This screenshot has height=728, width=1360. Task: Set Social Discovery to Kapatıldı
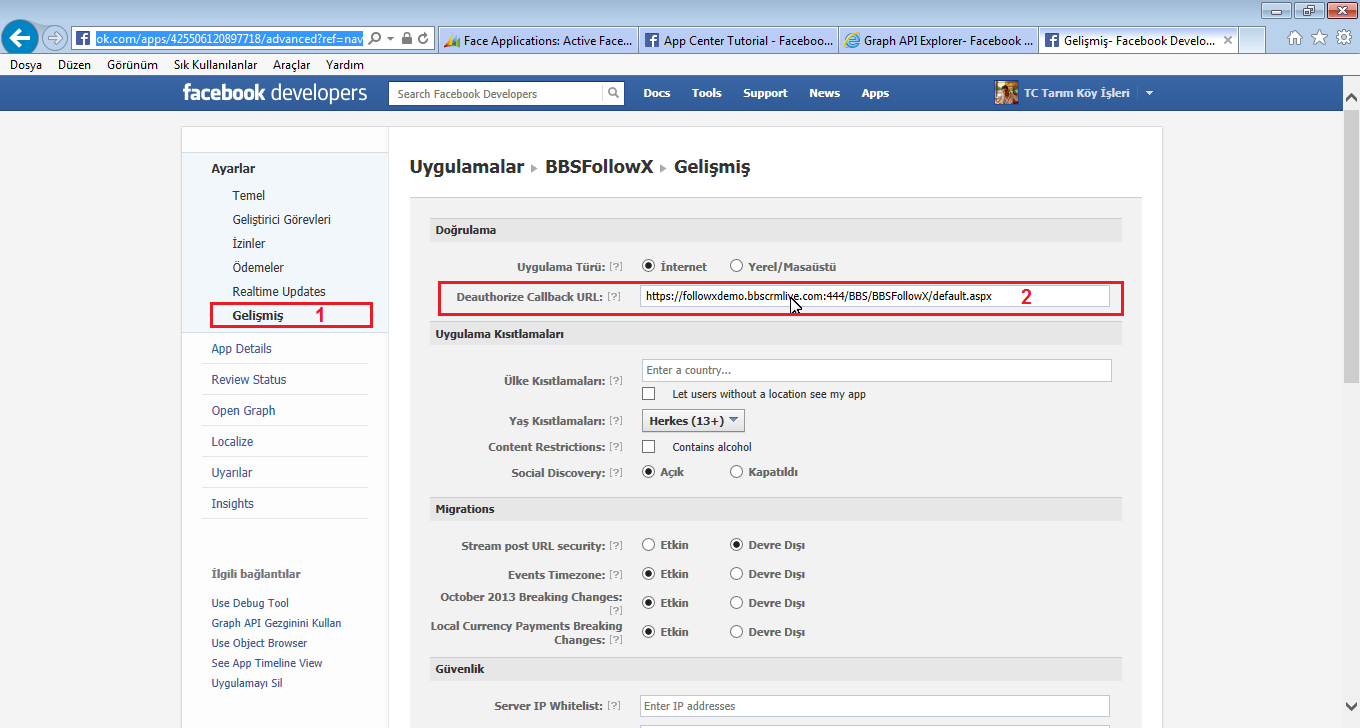pos(737,472)
